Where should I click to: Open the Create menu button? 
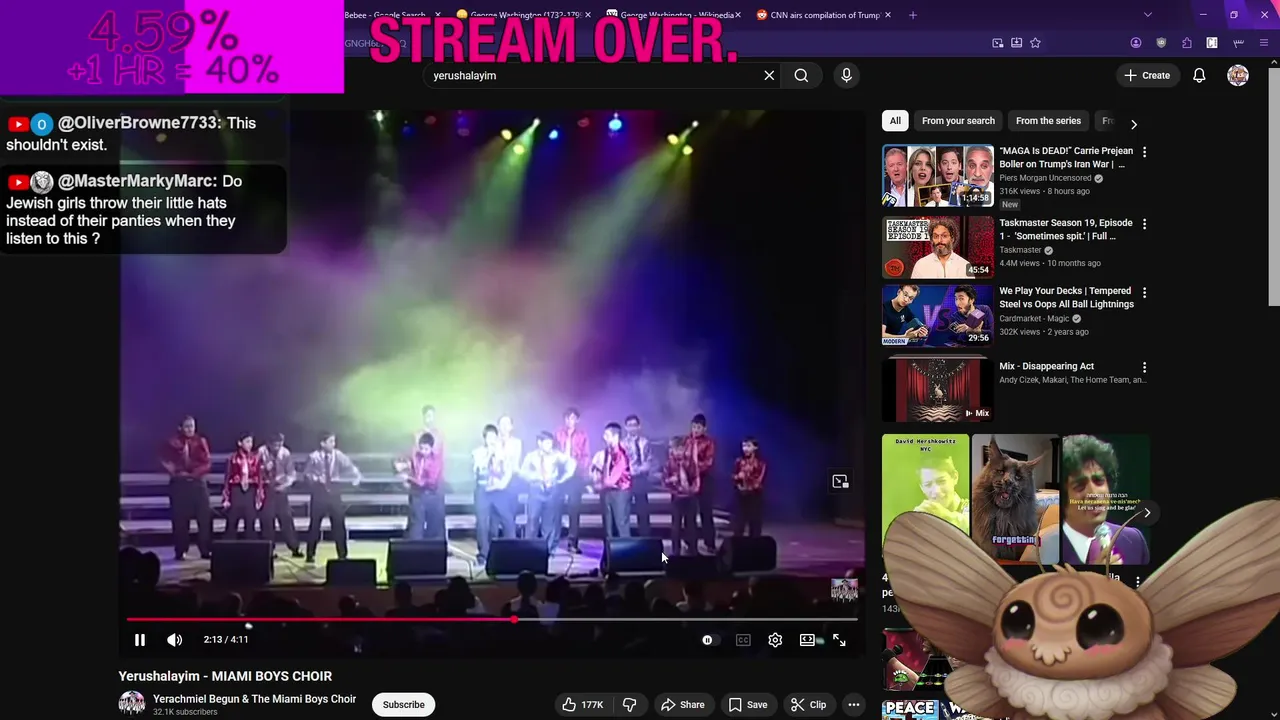(x=1146, y=75)
